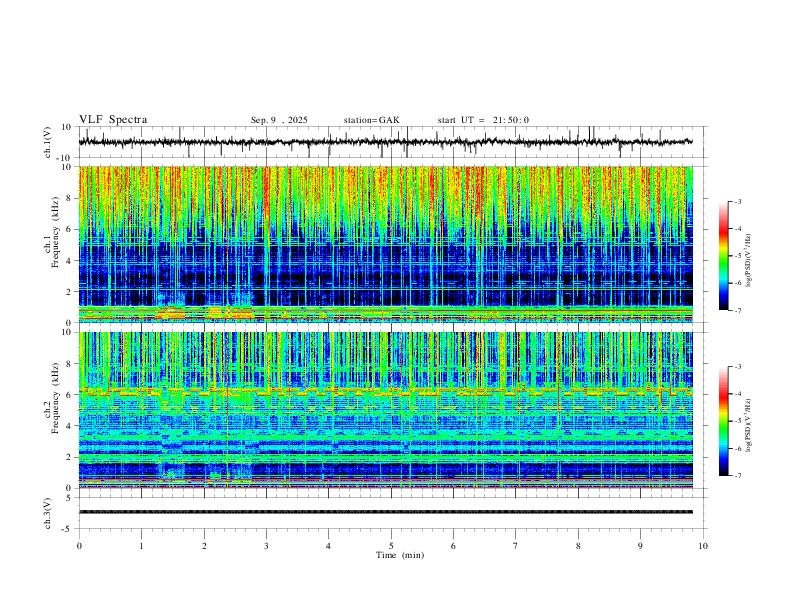Click the ch.3 flat black trace panel

(x=392, y=513)
